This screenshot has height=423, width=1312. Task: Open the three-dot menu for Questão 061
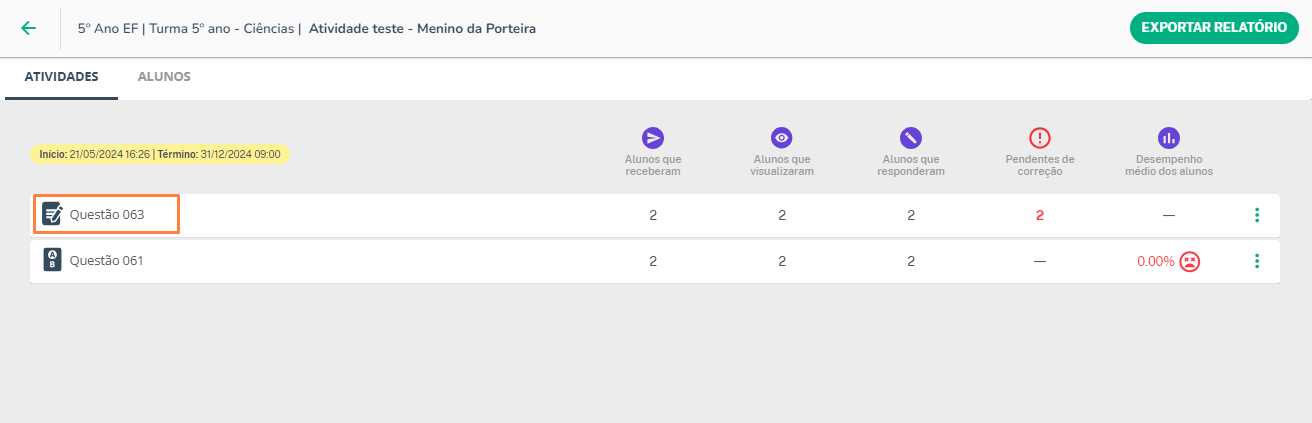click(x=1256, y=261)
